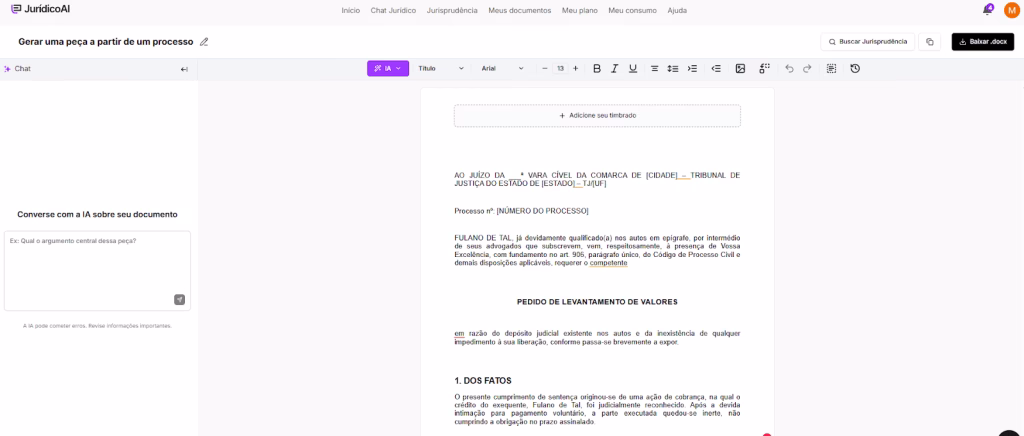The image size is (1024, 436).
Task: Click Adicione seu timbrado
Action: 597,116
